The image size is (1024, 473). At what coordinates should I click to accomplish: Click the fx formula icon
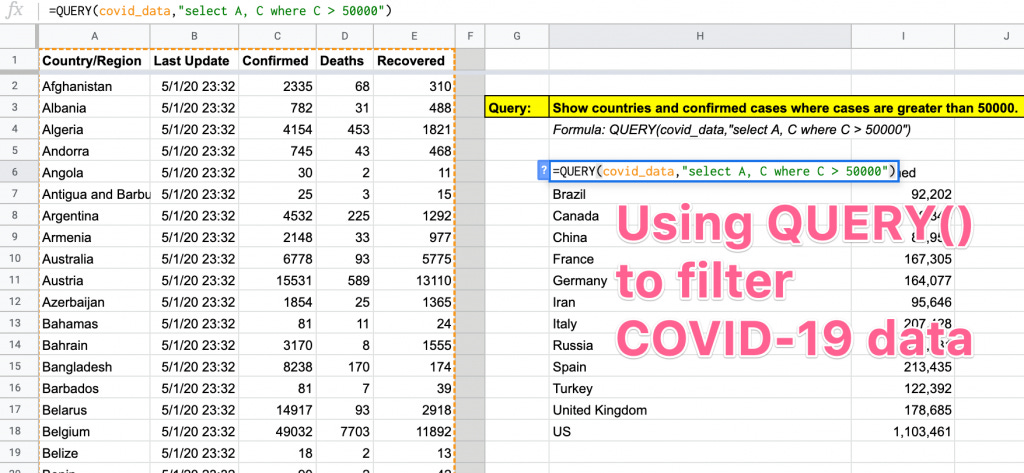tap(14, 12)
